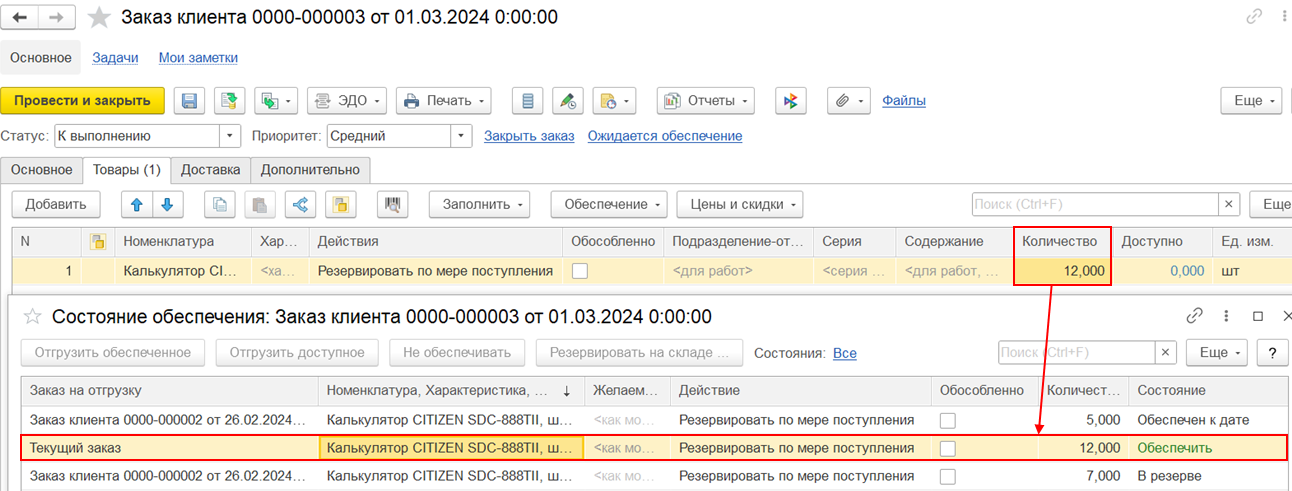
Task: Toggle Обособленно checkbox for Текущий заказ row
Action: point(948,448)
